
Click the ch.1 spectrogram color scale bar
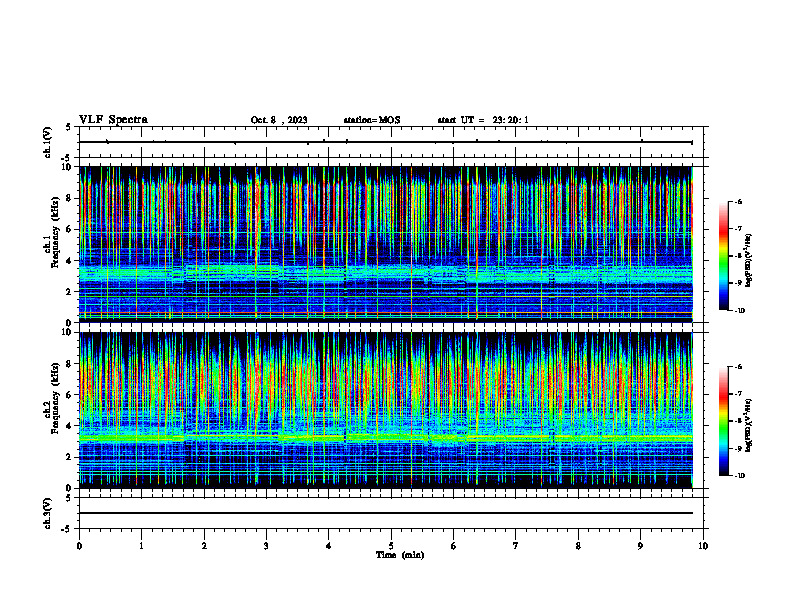pos(723,256)
